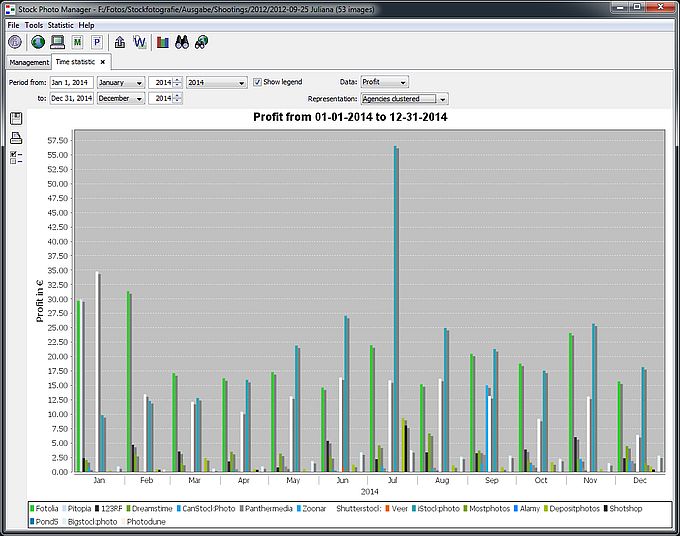The width and height of the screenshot is (680, 536).
Task: Increase the start year spinner value
Action: 177,80
